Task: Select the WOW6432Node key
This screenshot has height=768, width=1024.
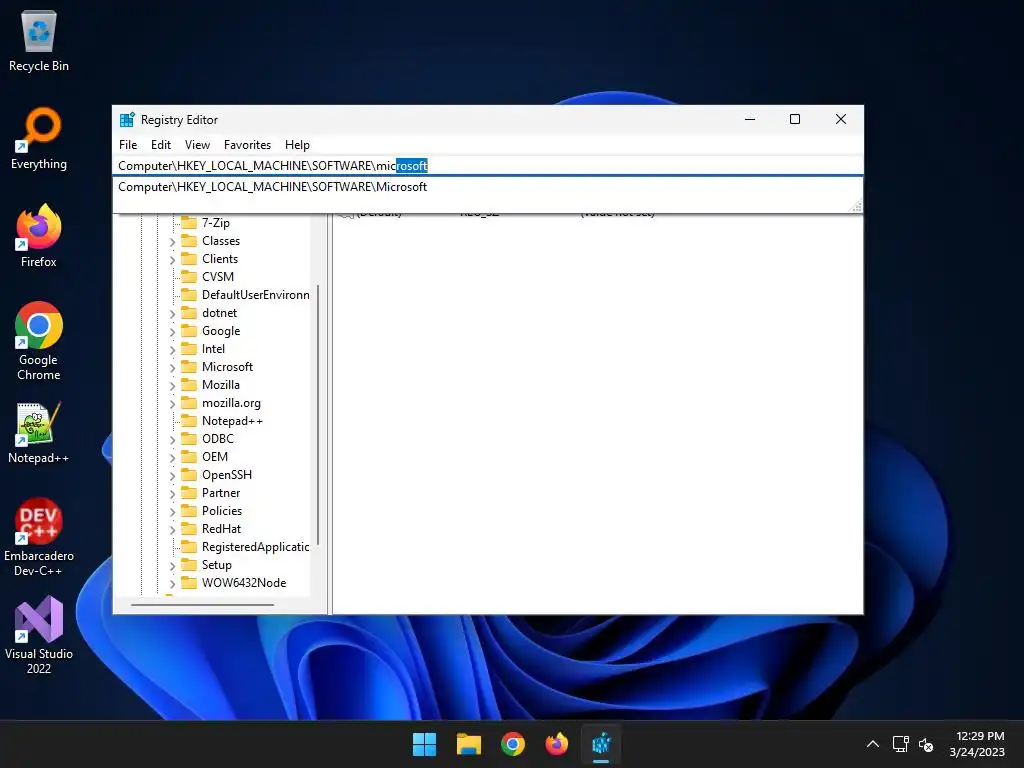Action: 244,583
